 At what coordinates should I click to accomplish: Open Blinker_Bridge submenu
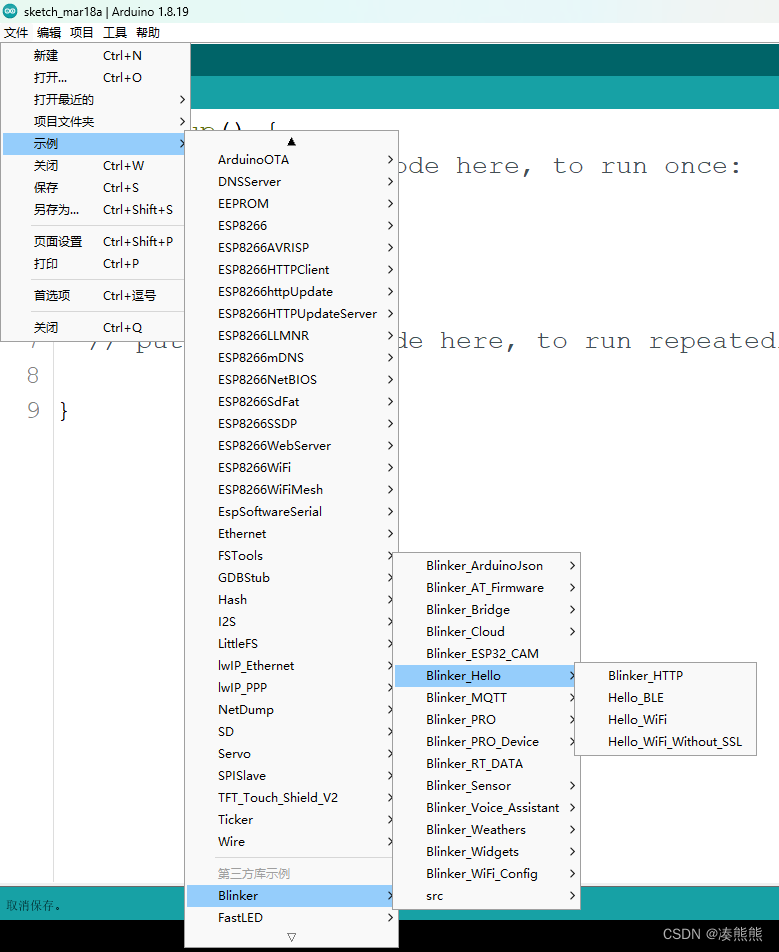[x=486, y=610]
